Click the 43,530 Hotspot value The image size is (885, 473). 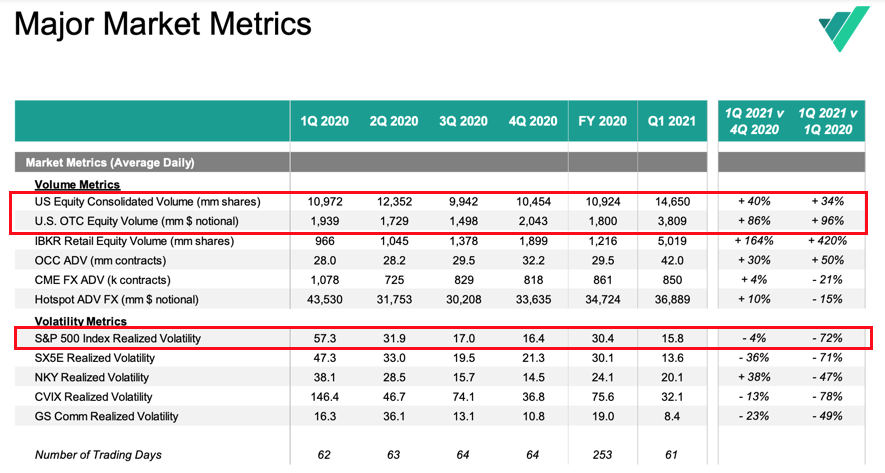click(x=325, y=300)
